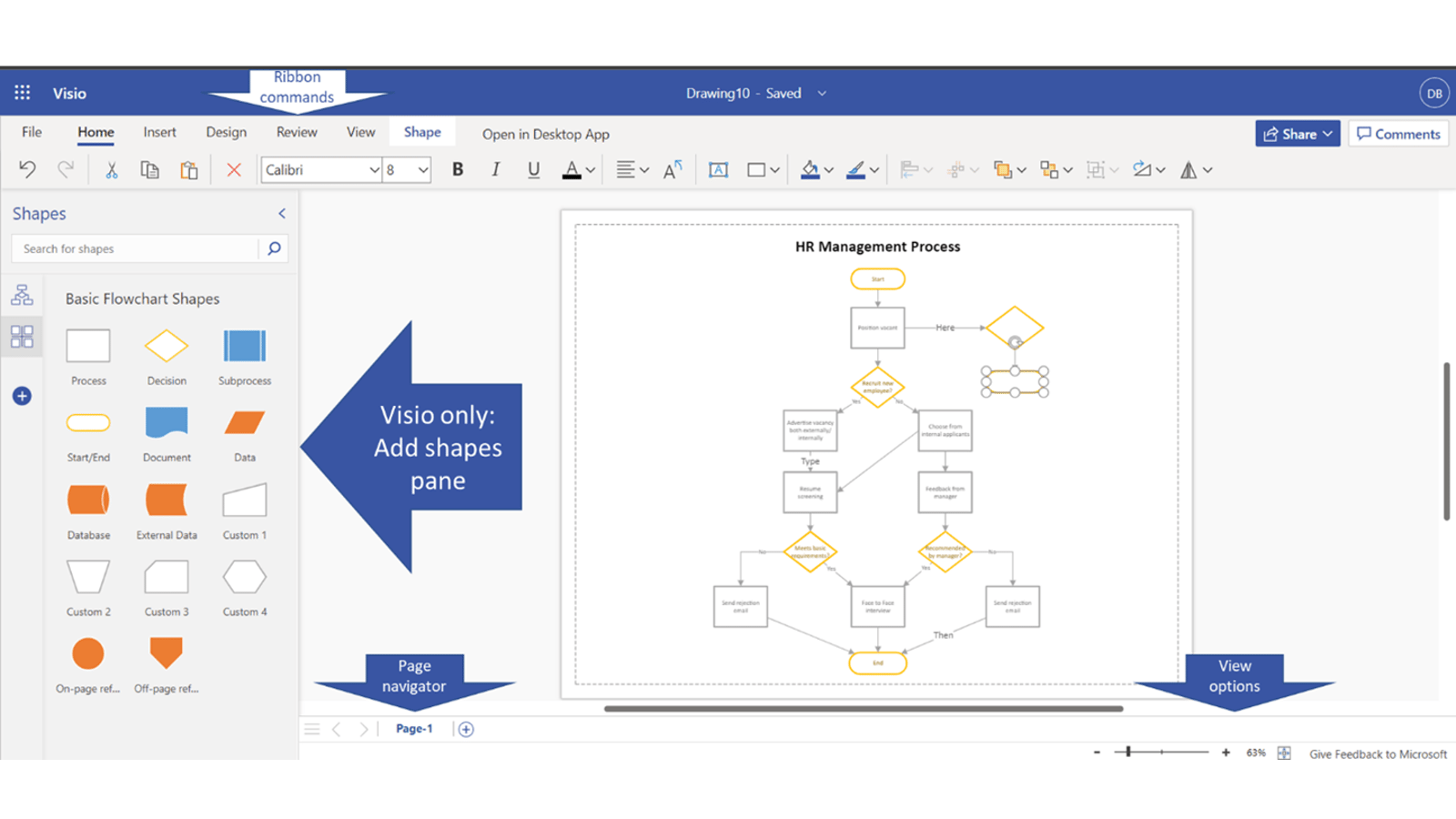This screenshot has width=1456, height=819.
Task: Click the red Delete X icon
Action: [x=234, y=169]
